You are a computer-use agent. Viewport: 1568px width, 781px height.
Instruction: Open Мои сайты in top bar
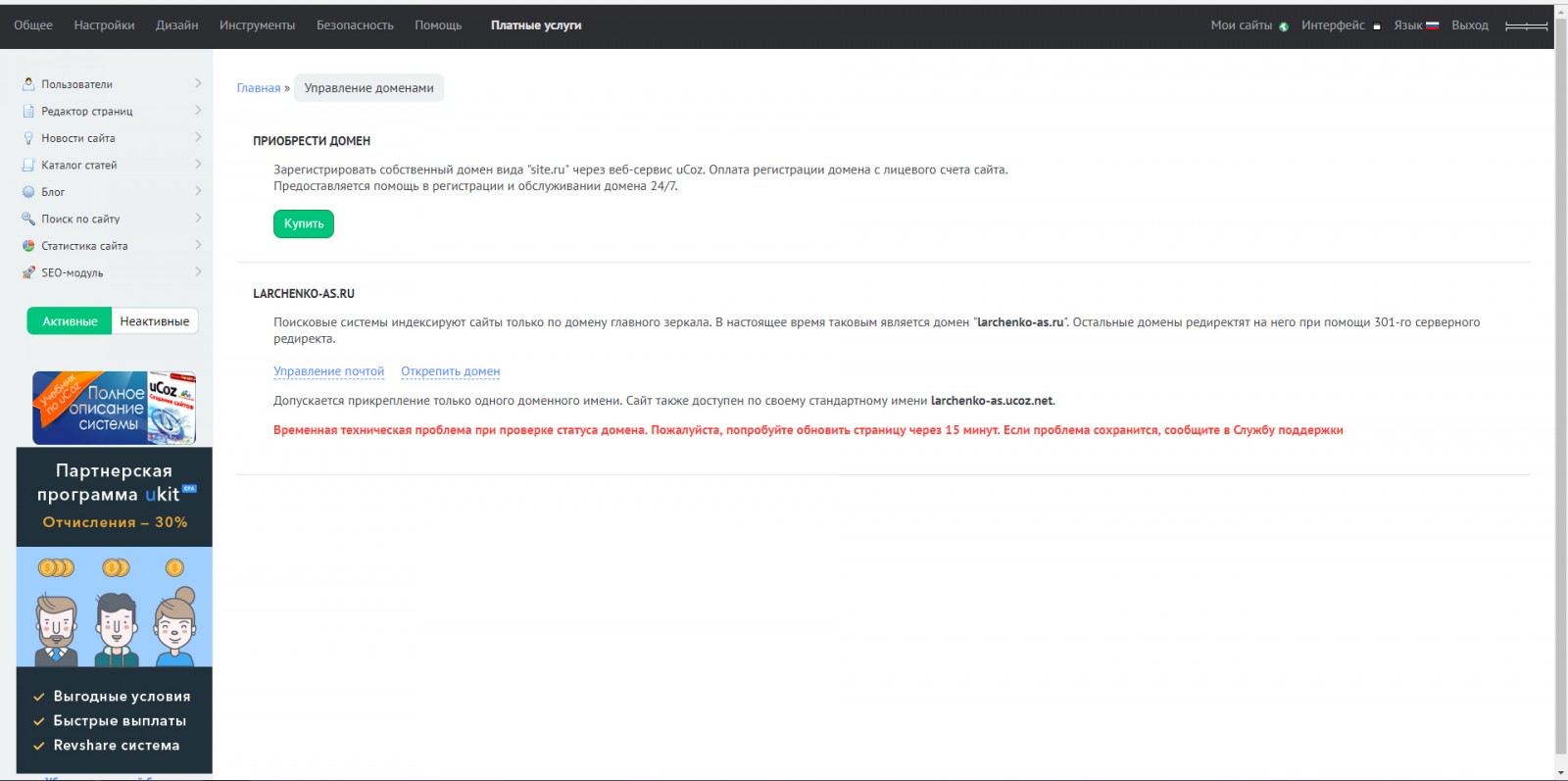(1242, 25)
